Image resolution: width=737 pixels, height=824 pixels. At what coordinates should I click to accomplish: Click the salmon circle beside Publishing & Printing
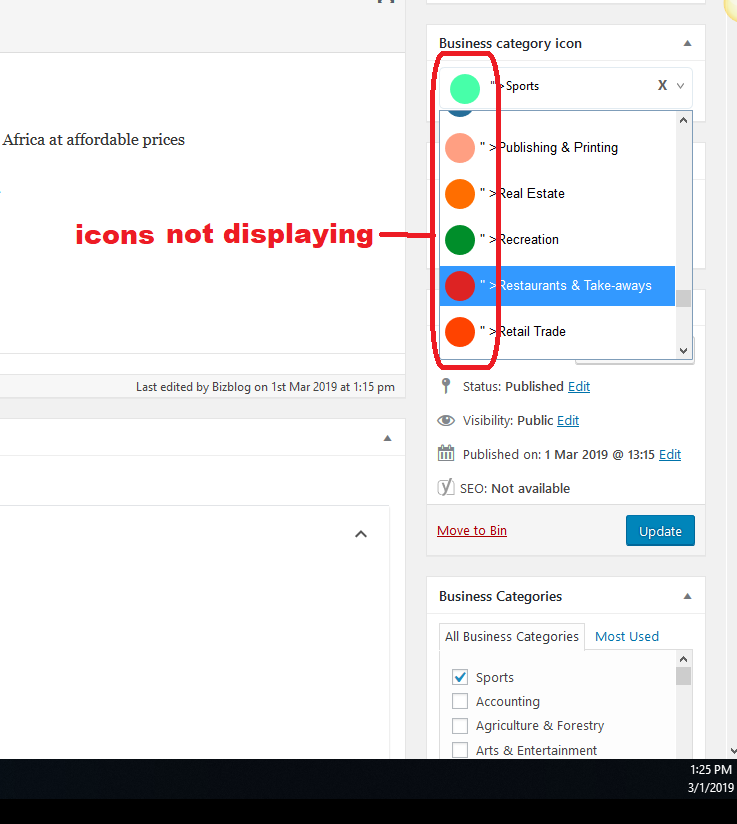(x=460, y=148)
